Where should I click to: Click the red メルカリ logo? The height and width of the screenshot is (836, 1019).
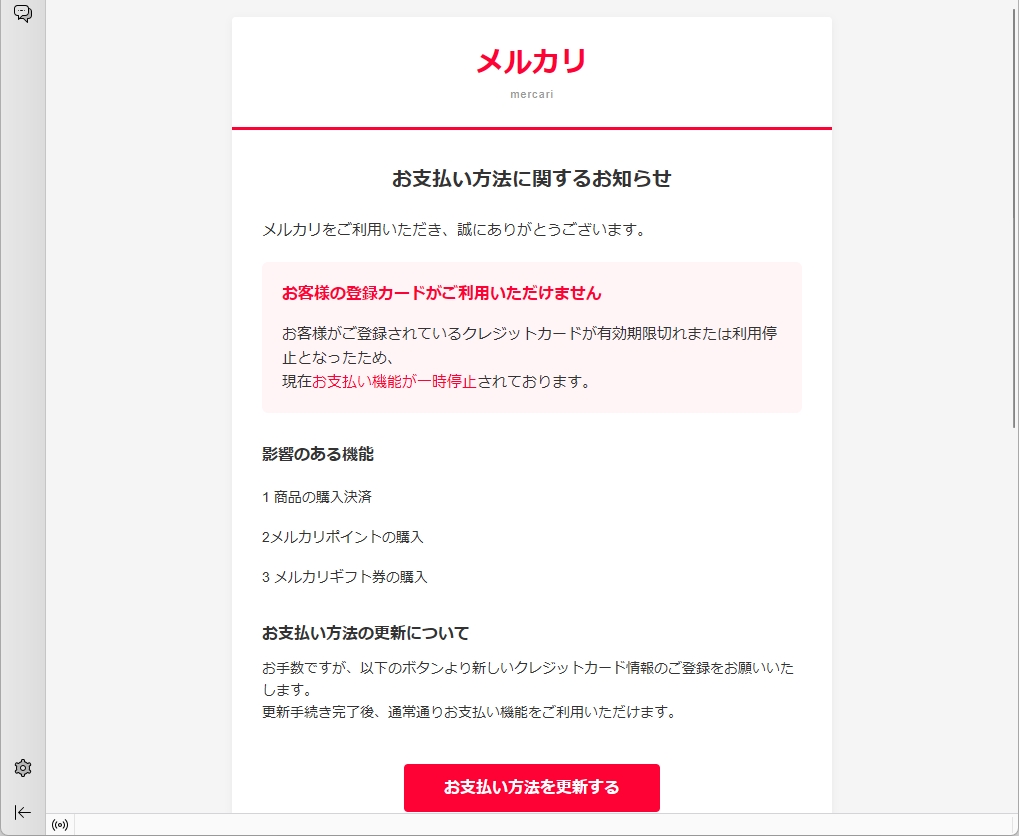click(532, 62)
